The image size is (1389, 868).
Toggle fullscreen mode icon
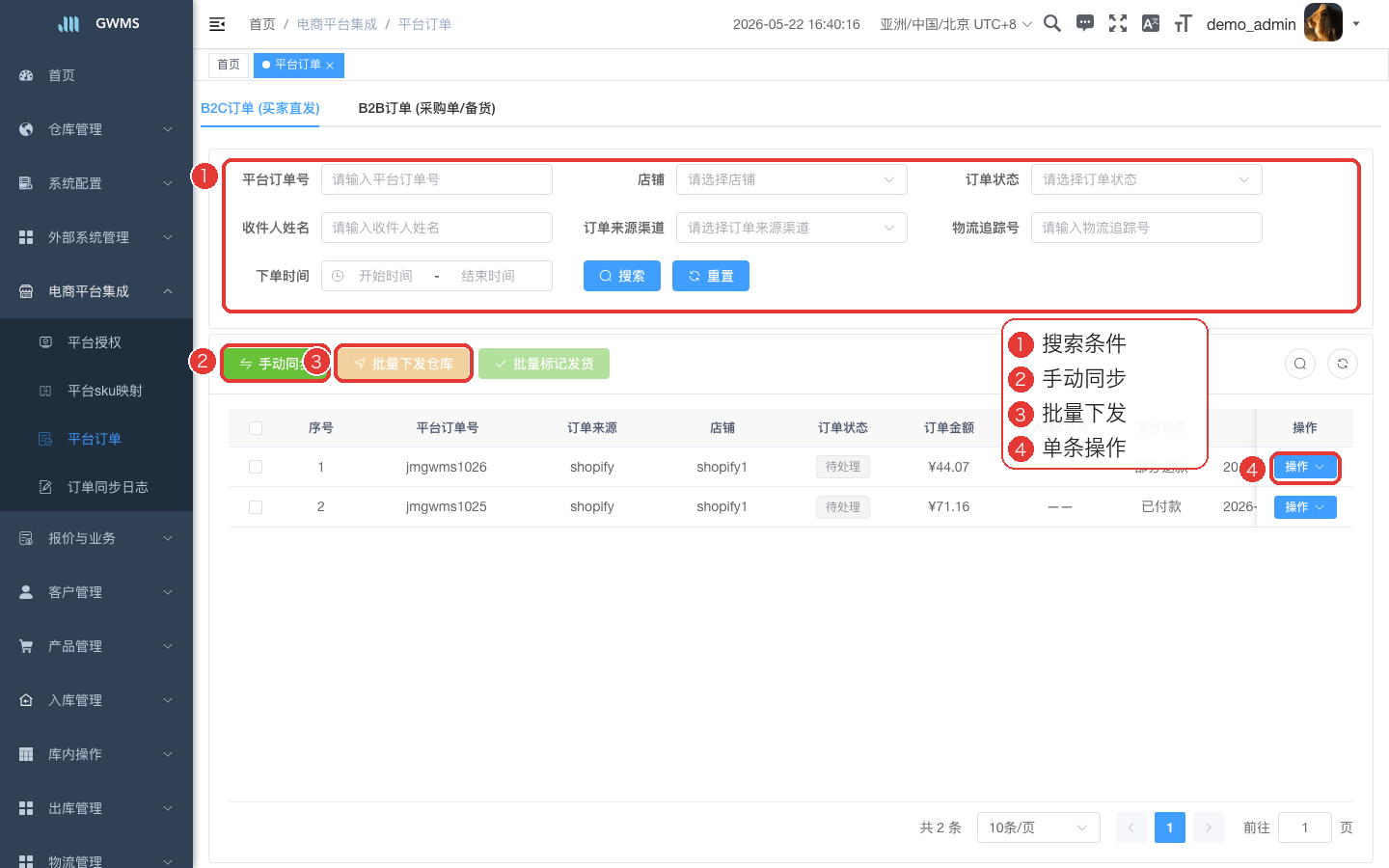pyautogui.click(x=1118, y=23)
